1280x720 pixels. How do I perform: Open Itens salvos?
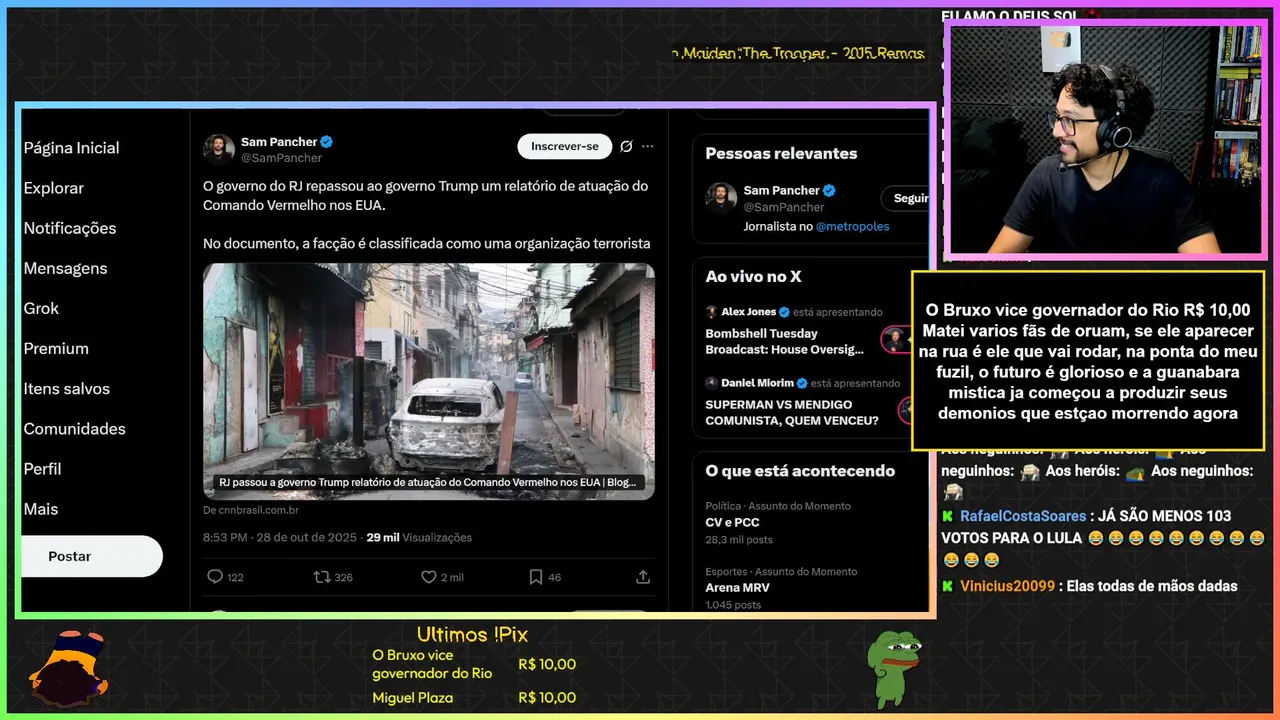point(67,388)
